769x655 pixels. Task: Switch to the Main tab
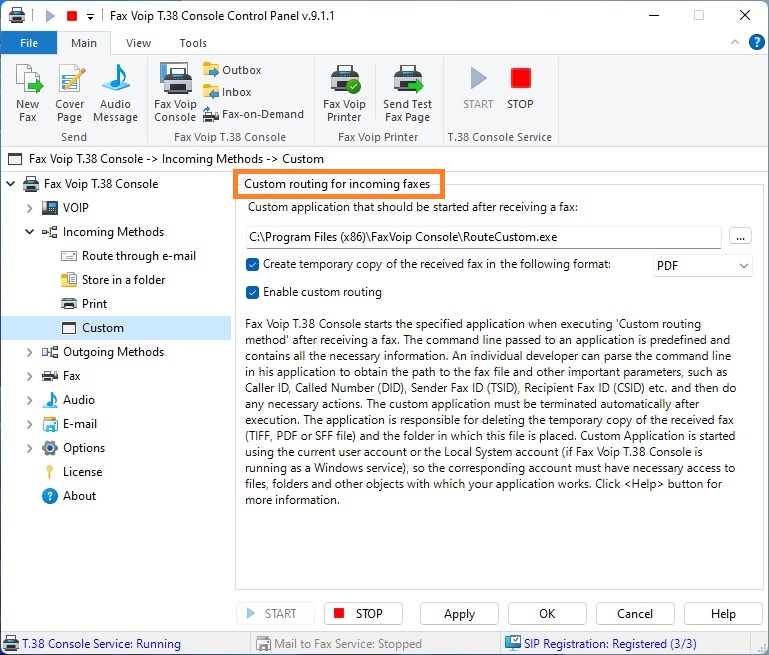coord(84,43)
